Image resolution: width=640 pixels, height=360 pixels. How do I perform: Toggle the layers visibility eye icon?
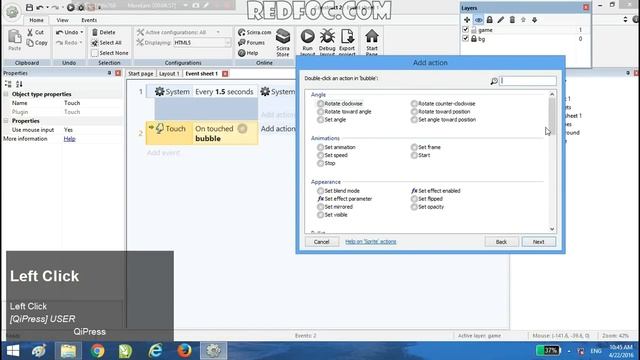coord(478,20)
